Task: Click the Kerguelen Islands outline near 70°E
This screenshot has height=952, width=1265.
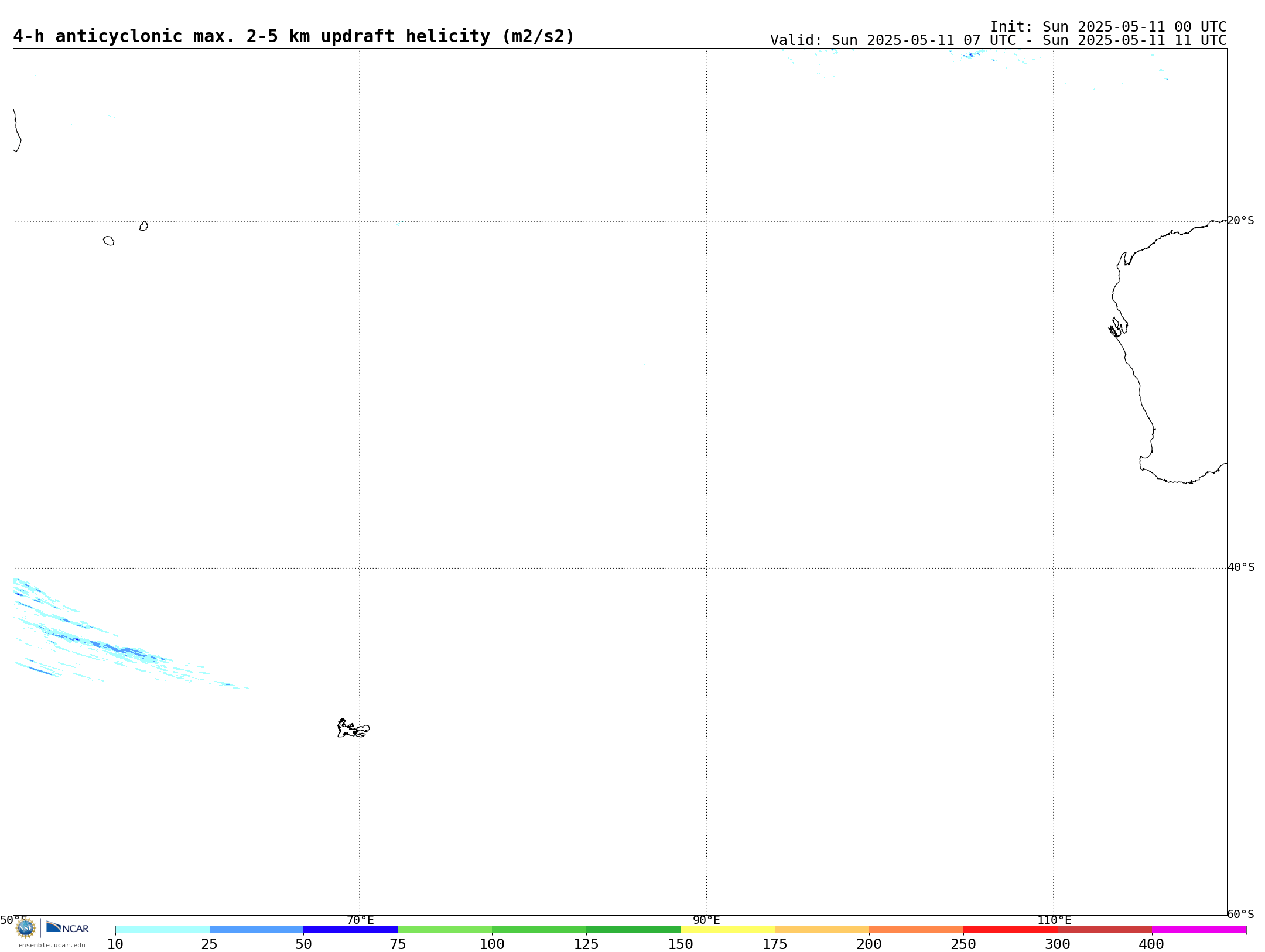Action: (x=353, y=728)
